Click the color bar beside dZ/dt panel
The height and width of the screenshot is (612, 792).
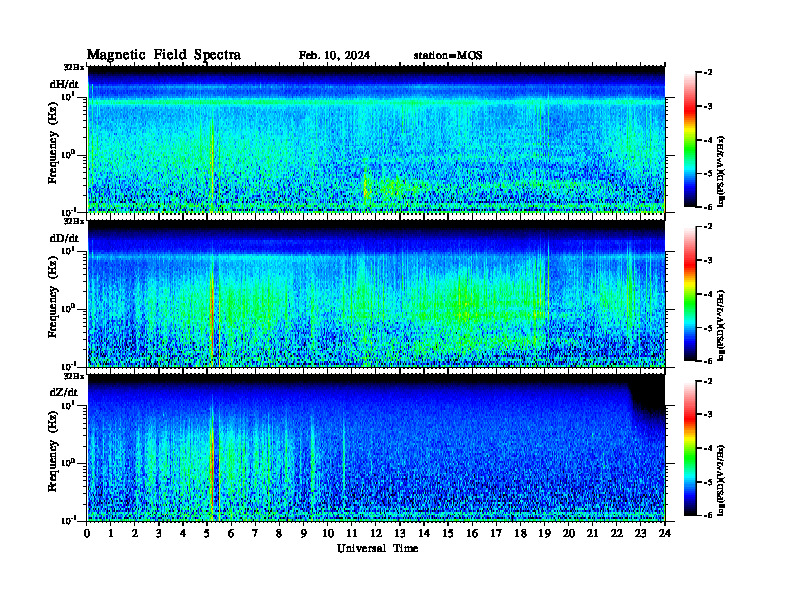(690, 448)
